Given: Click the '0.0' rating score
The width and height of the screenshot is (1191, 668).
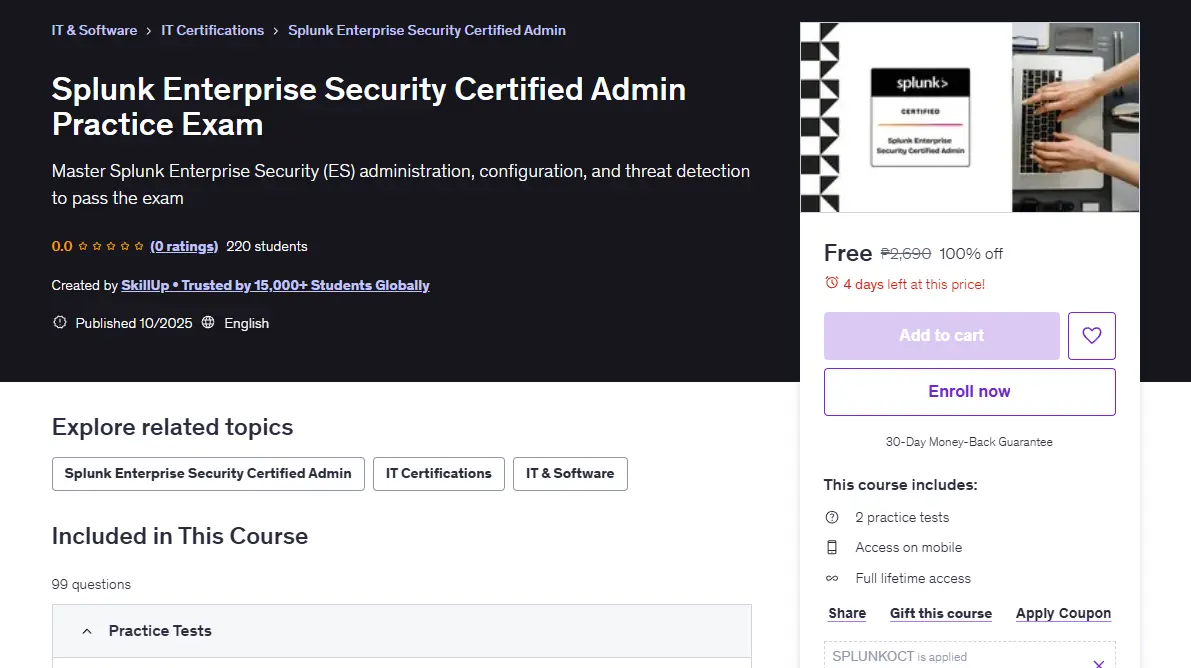Looking at the screenshot, I should point(62,246).
